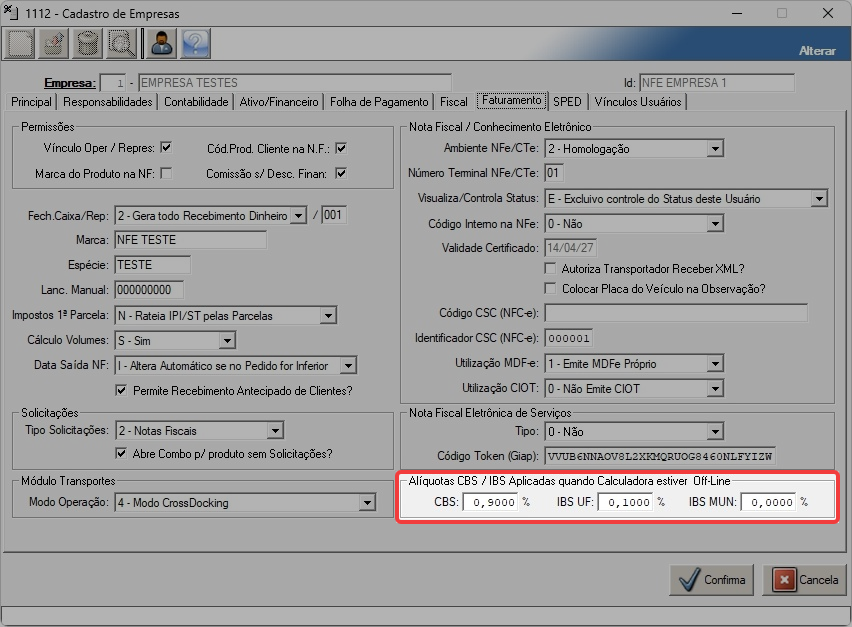Image resolution: width=852 pixels, height=627 pixels.
Task: Open the Código Interno na NFe dropdown
Action: point(716,223)
